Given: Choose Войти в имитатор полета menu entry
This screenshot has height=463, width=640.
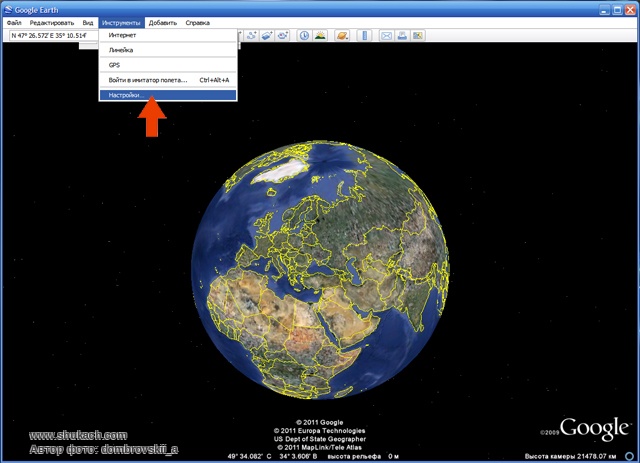Looking at the screenshot, I should tap(168, 80).
